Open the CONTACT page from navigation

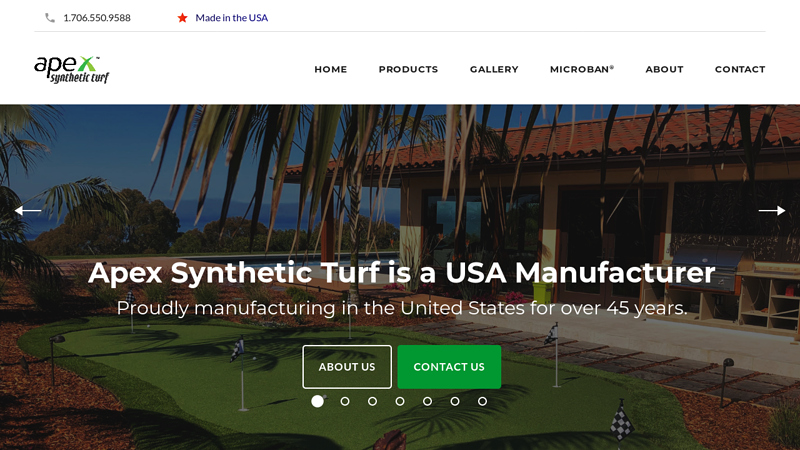(740, 69)
